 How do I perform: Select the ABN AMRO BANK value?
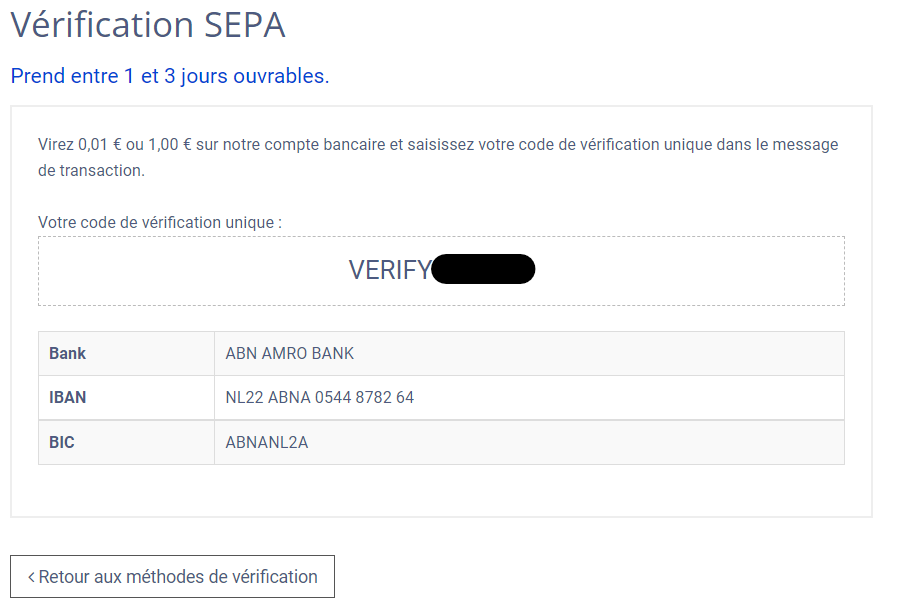coord(290,353)
